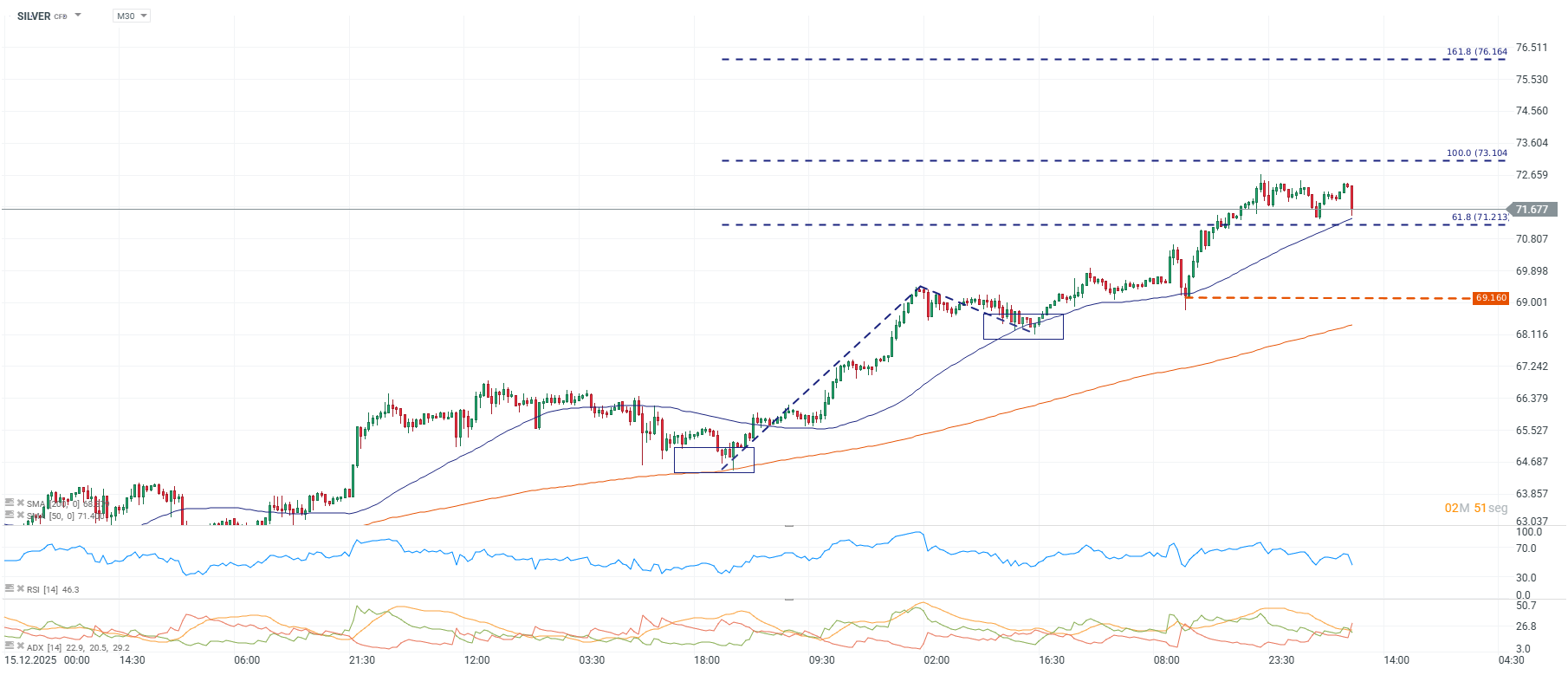Screen dimensions: 1568x675
Task: Open settings icon for SMA 50 indicator
Action: (10, 515)
